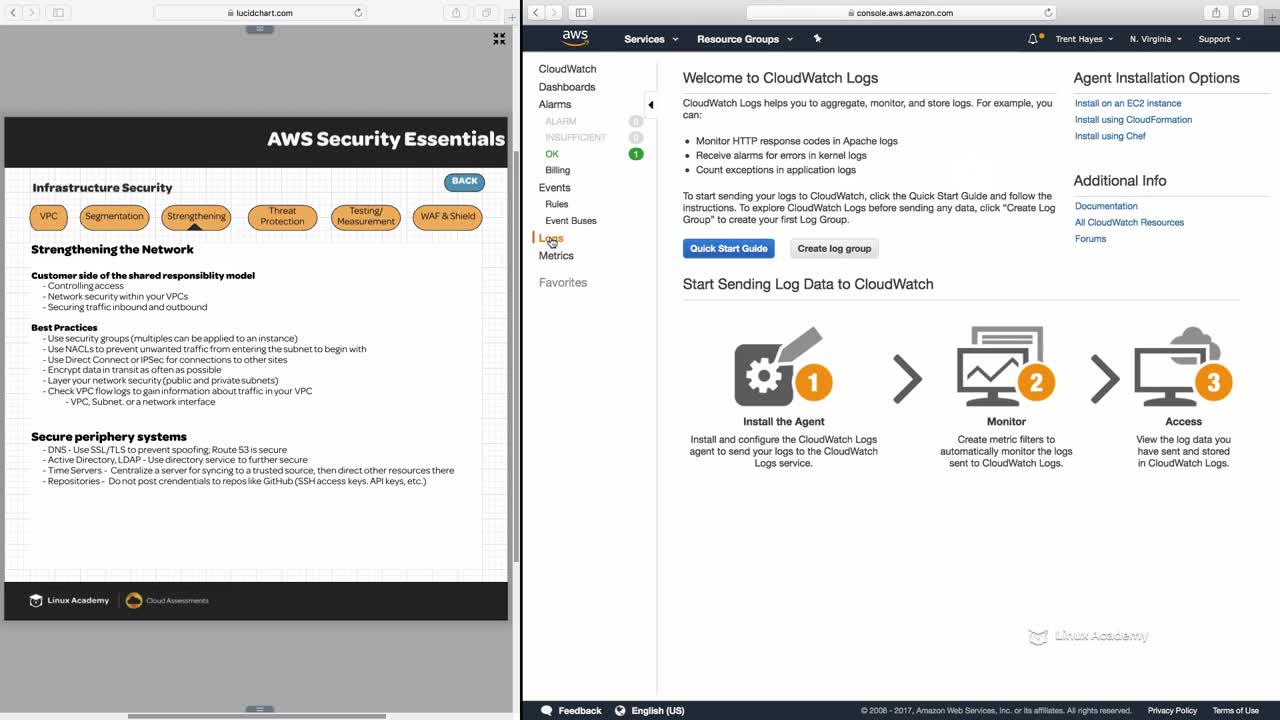Go forward in the lucidchart.com Safari window
1280x720 pixels.
click(31, 13)
